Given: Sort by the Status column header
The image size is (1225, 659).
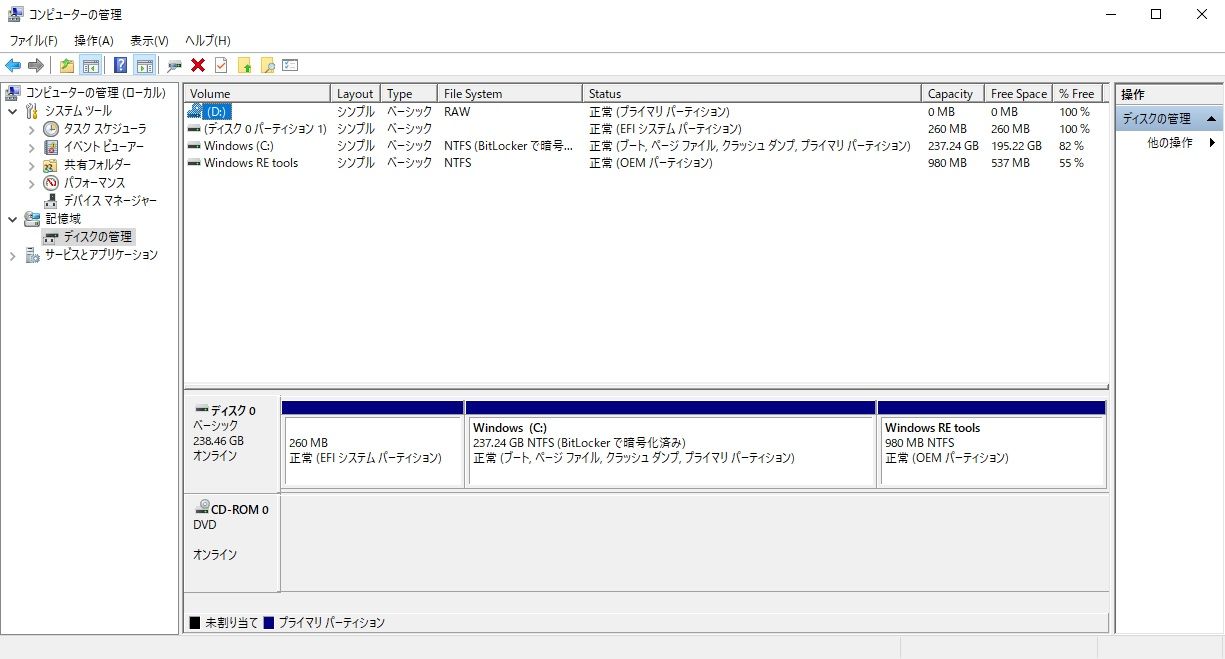Looking at the screenshot, I should pos(751,93).
